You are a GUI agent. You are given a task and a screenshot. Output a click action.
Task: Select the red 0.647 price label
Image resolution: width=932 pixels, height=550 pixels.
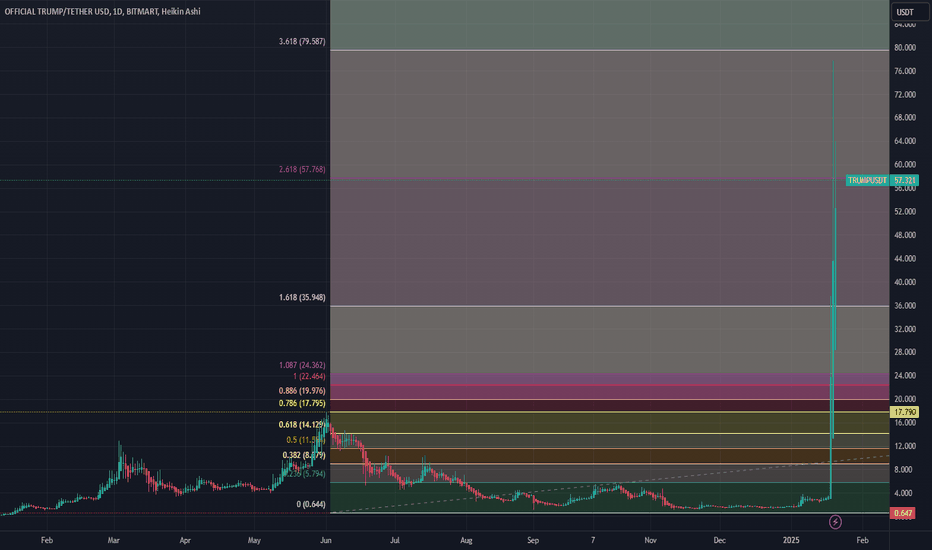point(902,513)
